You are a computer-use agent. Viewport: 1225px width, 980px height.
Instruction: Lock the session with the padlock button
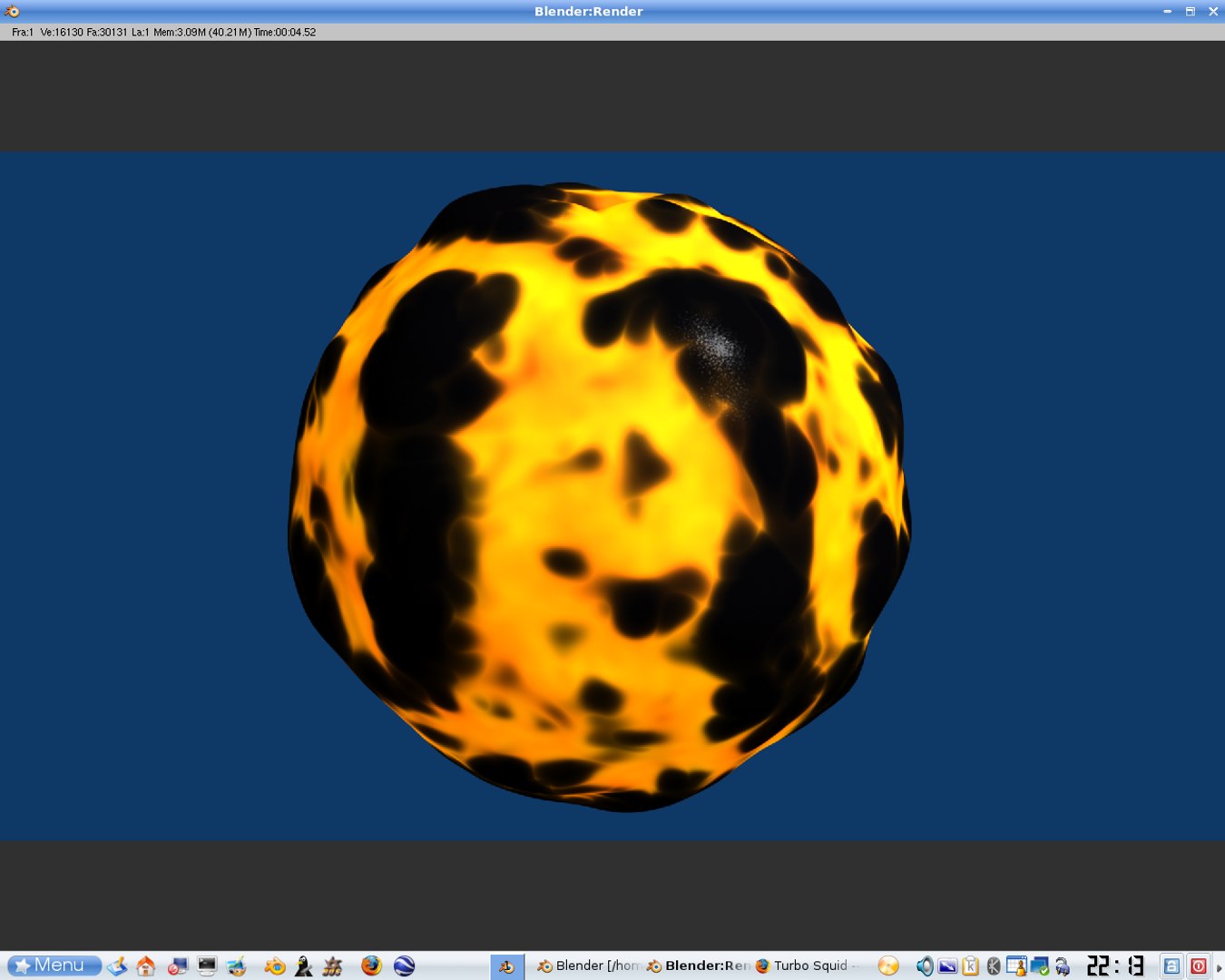pyautogui.click(x=1171, y=966)
